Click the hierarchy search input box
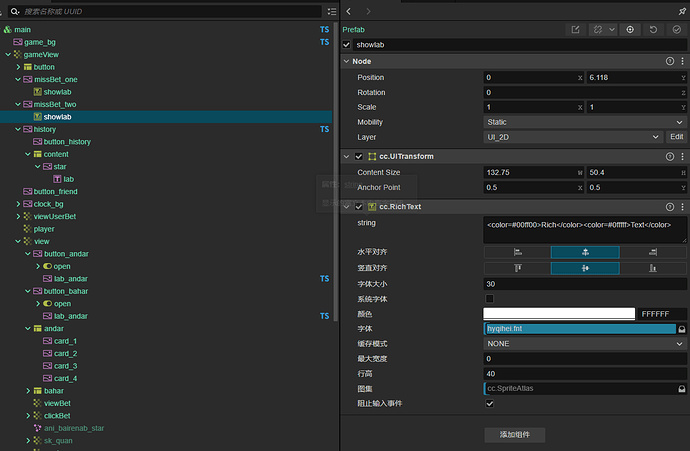The width and height of the screenshot is (690, 451). tap(165, 11)
